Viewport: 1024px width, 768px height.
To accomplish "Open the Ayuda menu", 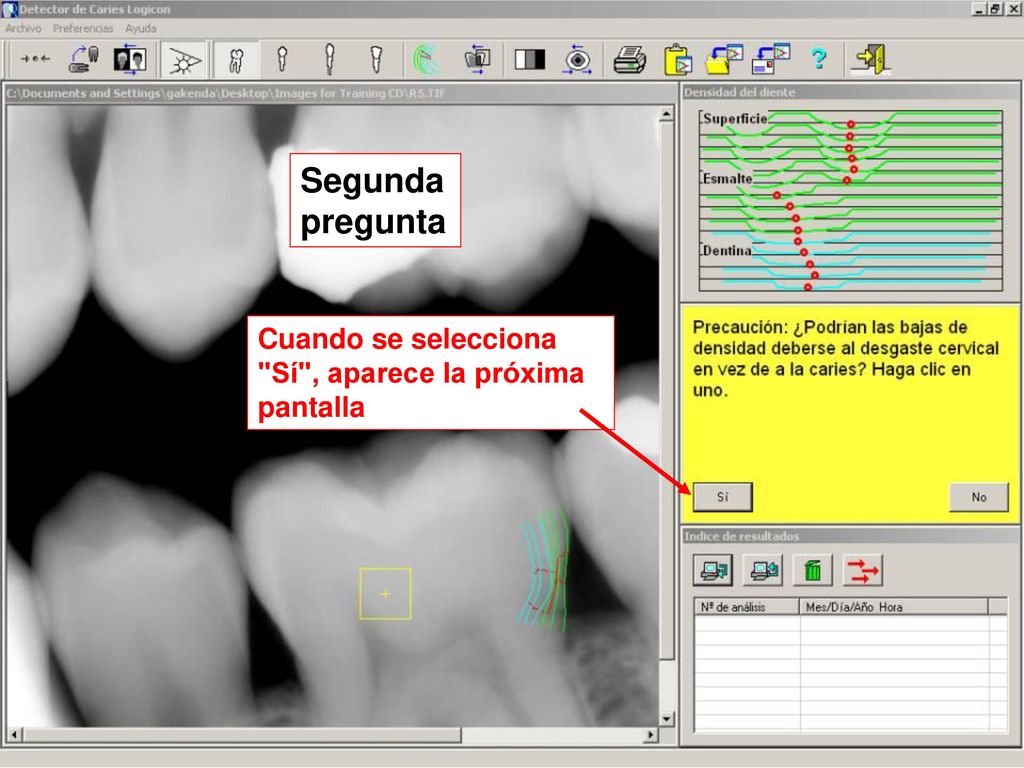I will click(141, 29).
